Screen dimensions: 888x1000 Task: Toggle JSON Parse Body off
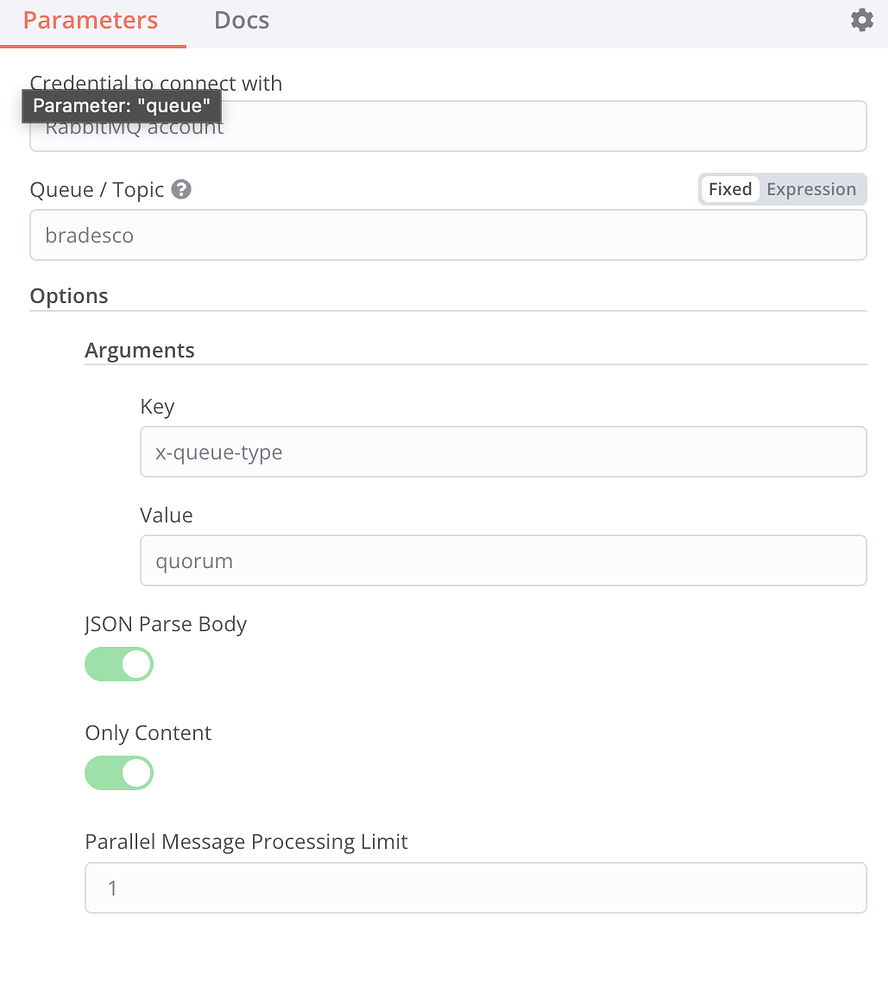pos(119,664)
